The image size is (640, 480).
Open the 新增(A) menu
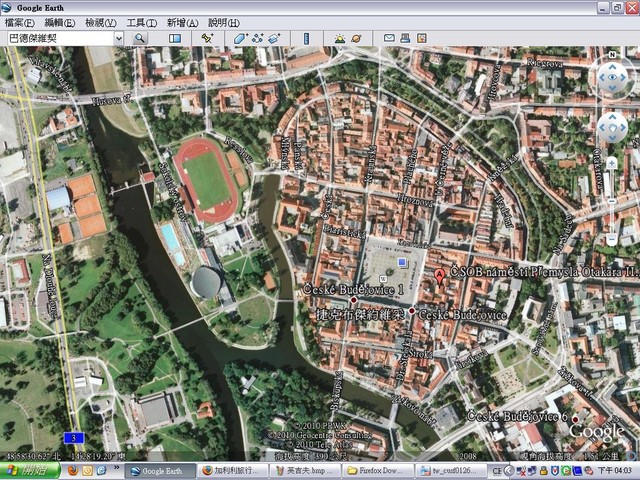tap(182, 23)
